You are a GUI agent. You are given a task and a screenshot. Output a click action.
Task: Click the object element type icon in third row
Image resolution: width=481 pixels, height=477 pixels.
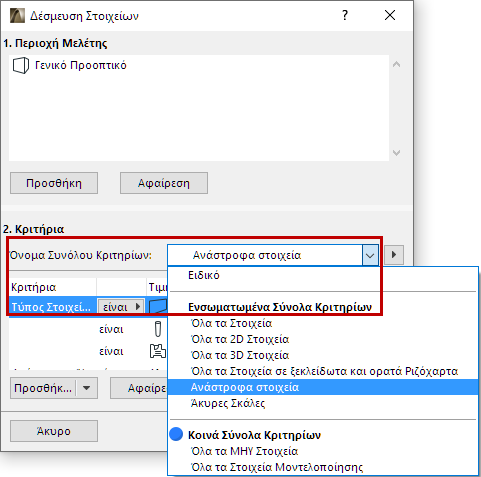(x=158, y=351)
